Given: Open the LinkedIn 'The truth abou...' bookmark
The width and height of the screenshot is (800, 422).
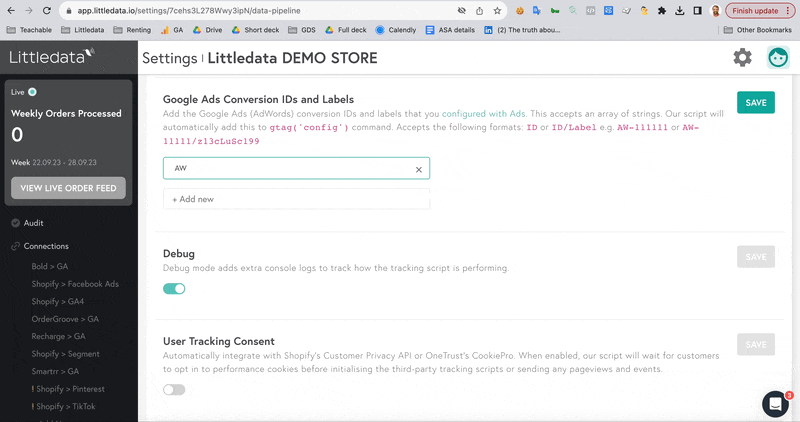Looking at the screenshot, I should 522,30.
